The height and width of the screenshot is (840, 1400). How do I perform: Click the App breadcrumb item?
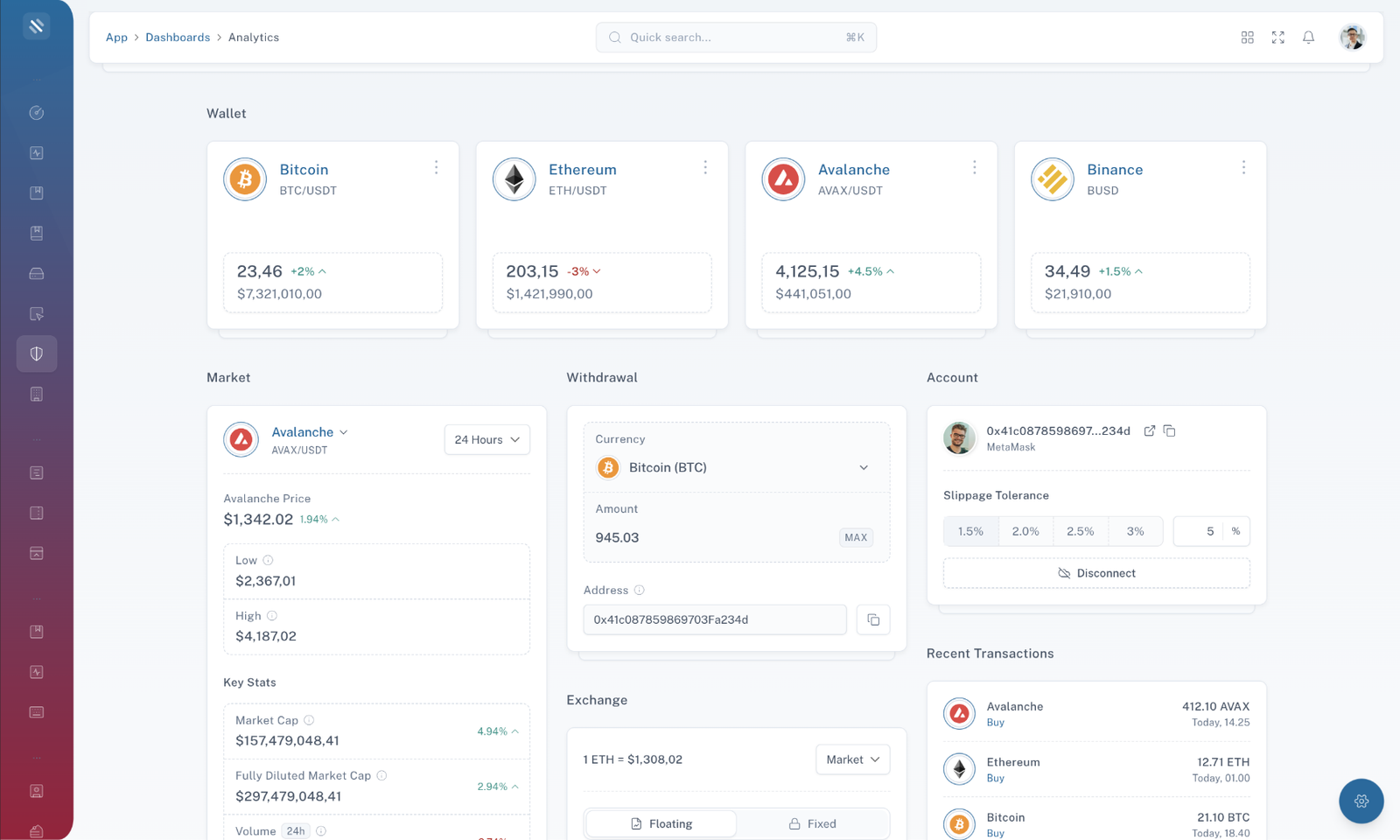click(x=116, y=37)
